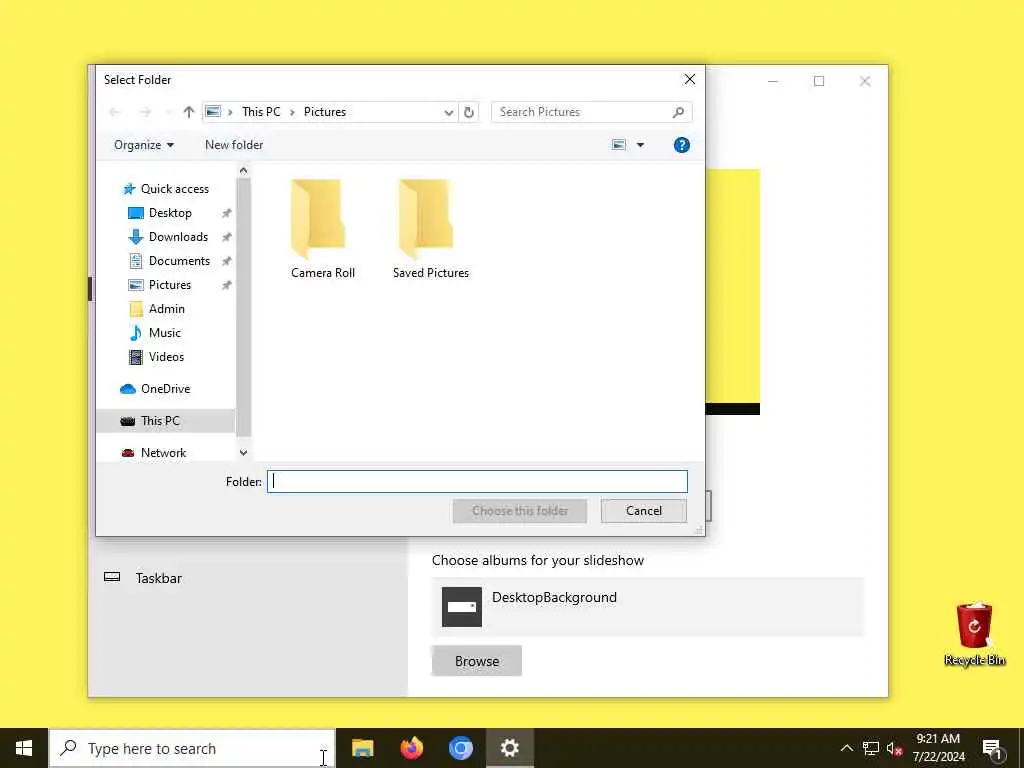The height and width of the screenshot is (768, 1024).
Task: Close the Select Folder dialog
Action: [690, 79]
